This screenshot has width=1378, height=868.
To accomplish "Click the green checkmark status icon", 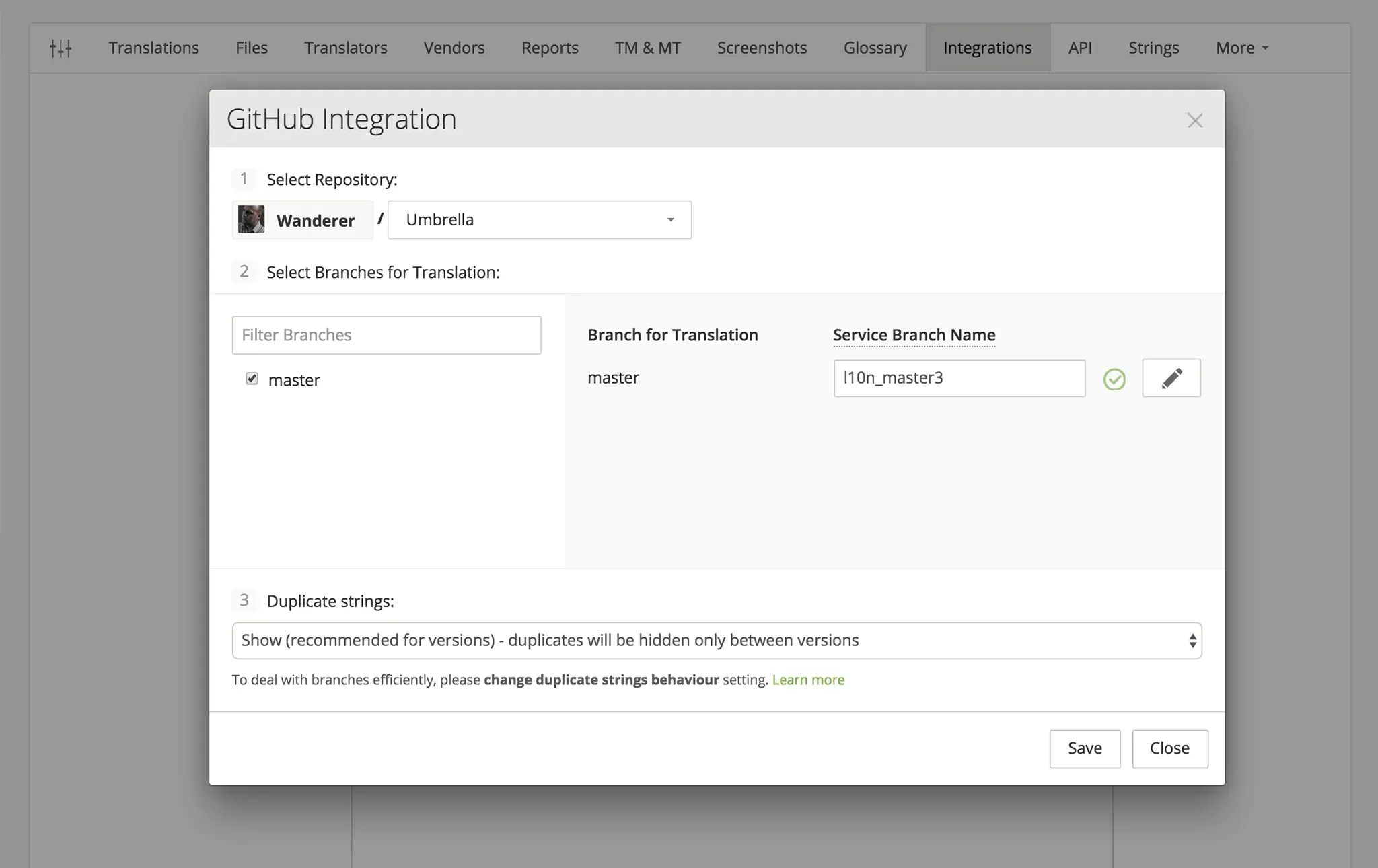I will (x=1114, y=379).
